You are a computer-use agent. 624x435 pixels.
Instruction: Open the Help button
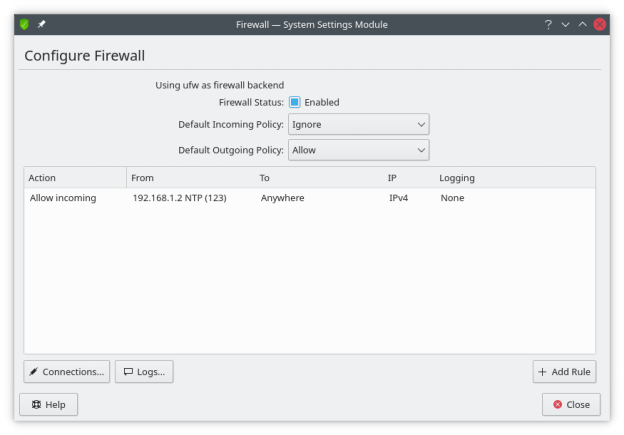(48, 405)
